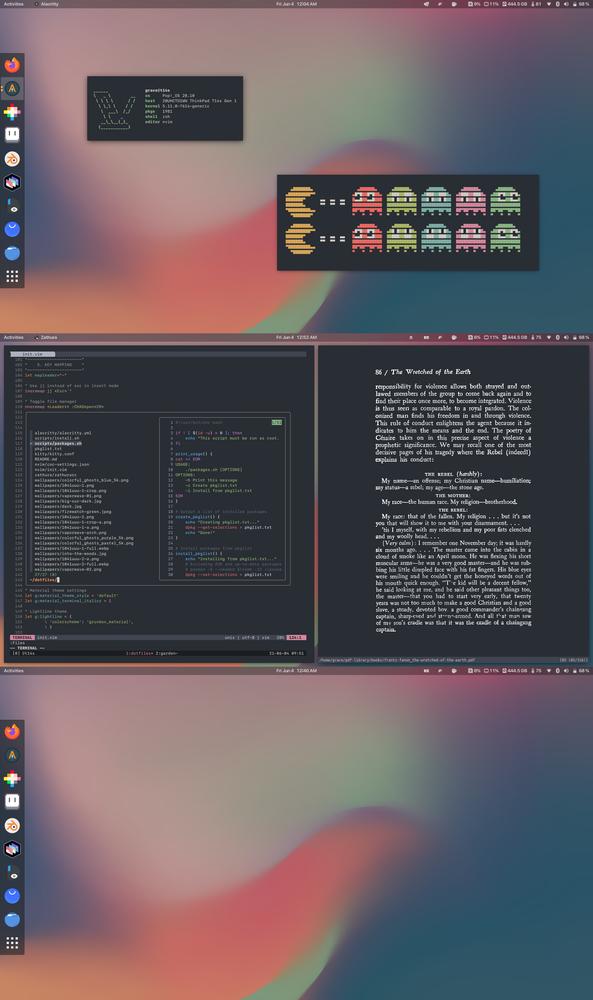
Task: Open Blender from the dock beside the neofetch terminal
Action: pyautogui.click(x=12, y=159)
